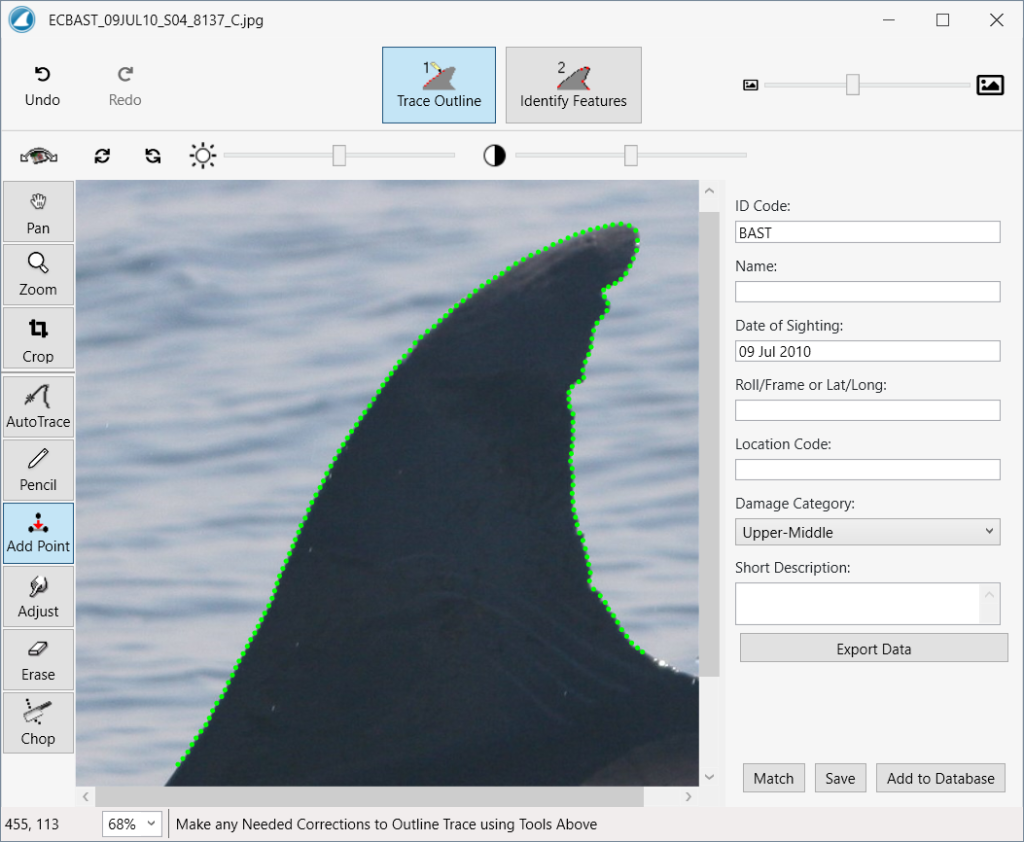Click Add to Database button
Image resolution: width=1024 pixels, height=842 pixels.
pos(940,778)
